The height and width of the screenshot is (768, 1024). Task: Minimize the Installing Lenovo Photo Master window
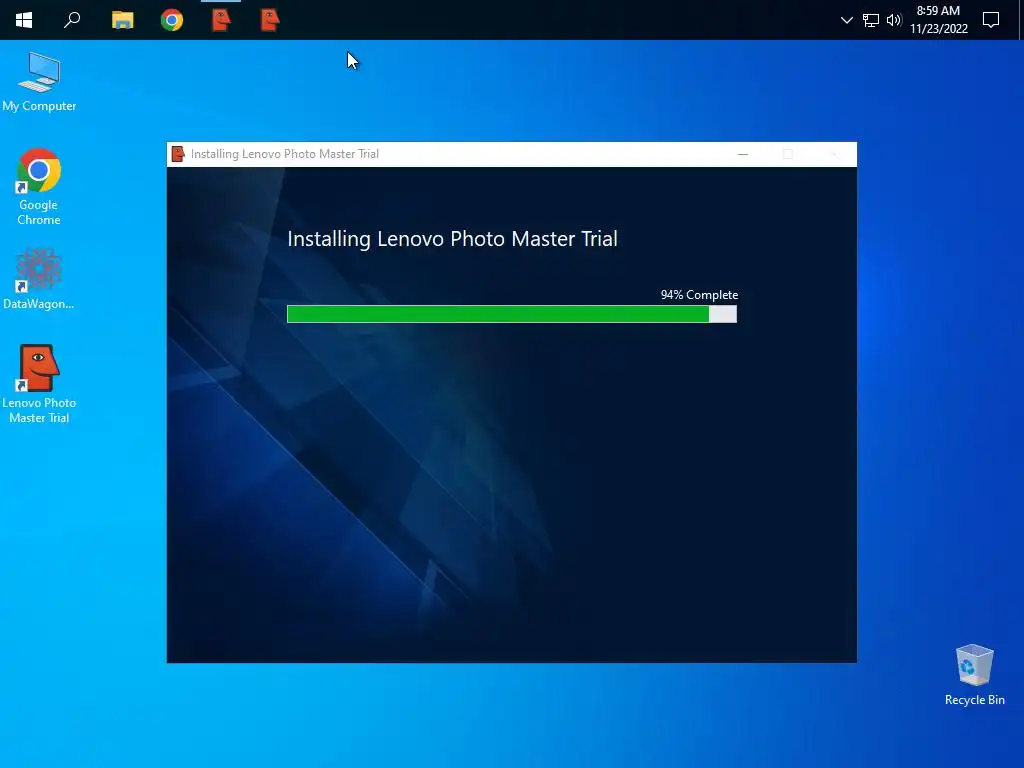coord(743,154)
